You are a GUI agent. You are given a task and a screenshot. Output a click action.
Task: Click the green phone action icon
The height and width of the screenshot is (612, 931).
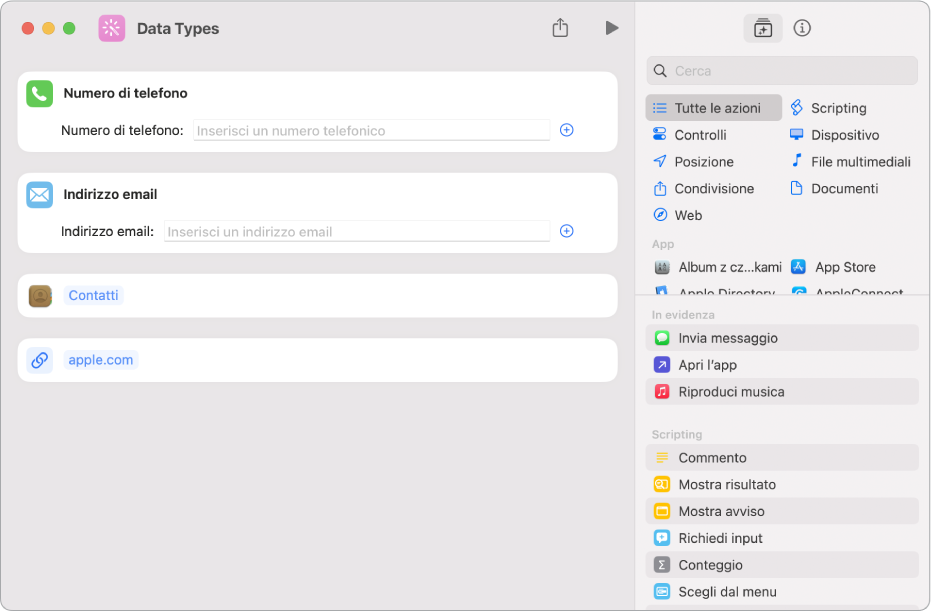[x=40, y=94]
